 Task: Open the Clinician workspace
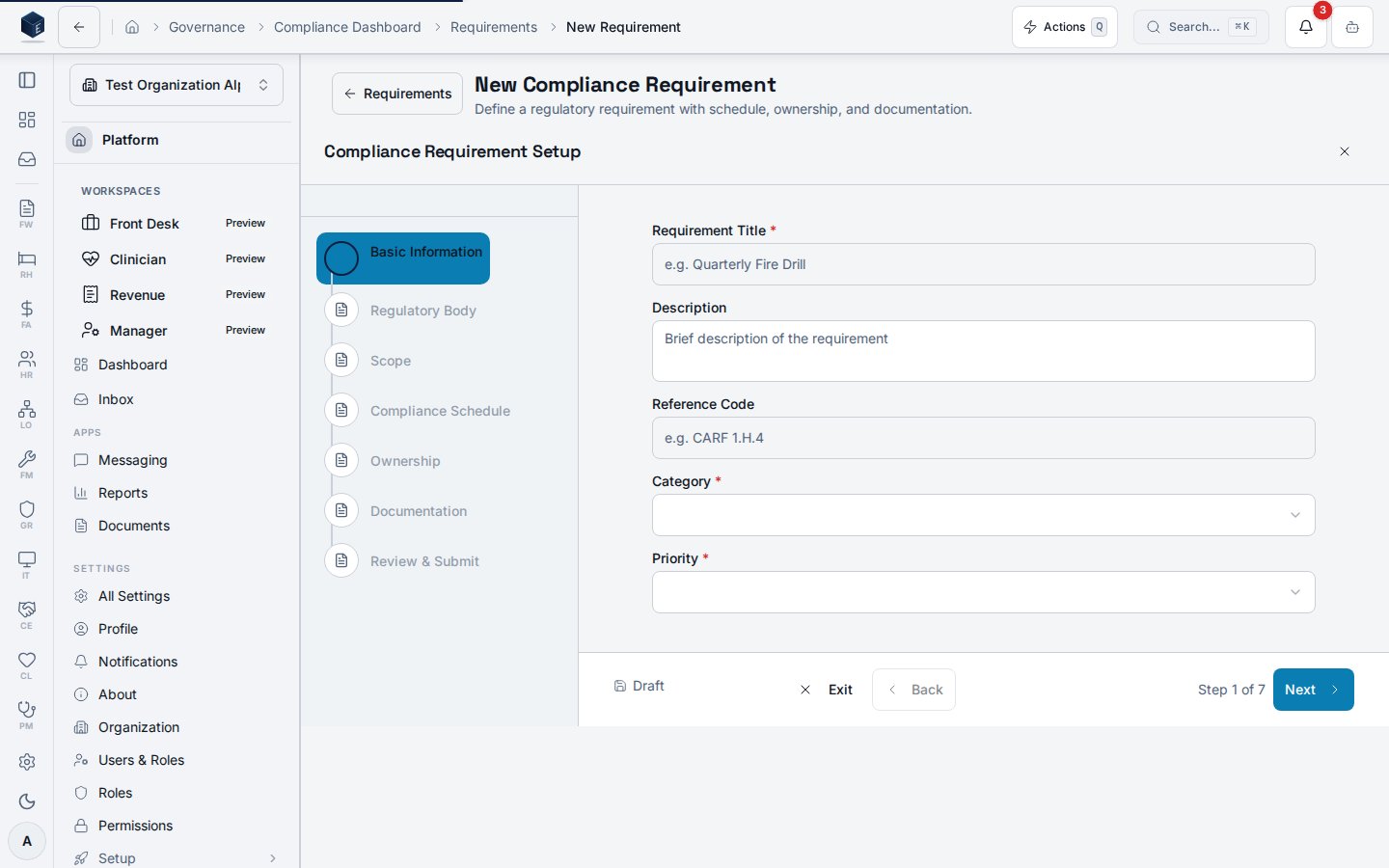[x=177, y=259]
